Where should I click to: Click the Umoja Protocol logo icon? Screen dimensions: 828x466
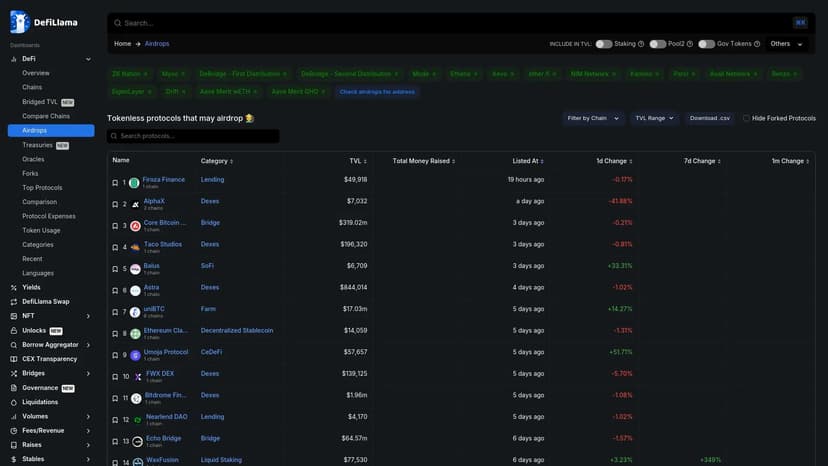(x=135, y=355)
